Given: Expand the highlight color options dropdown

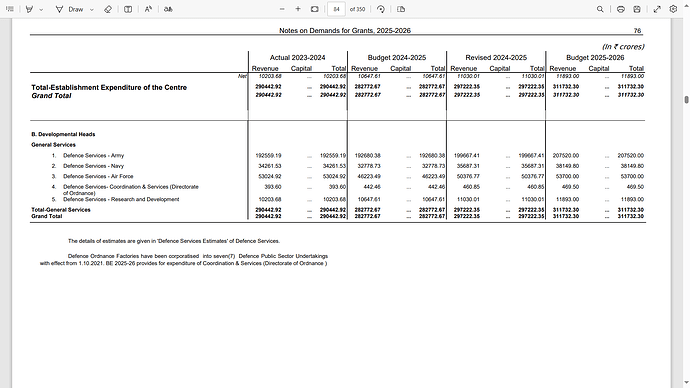Looking at the screenshot, I should (x=41, y=9).
